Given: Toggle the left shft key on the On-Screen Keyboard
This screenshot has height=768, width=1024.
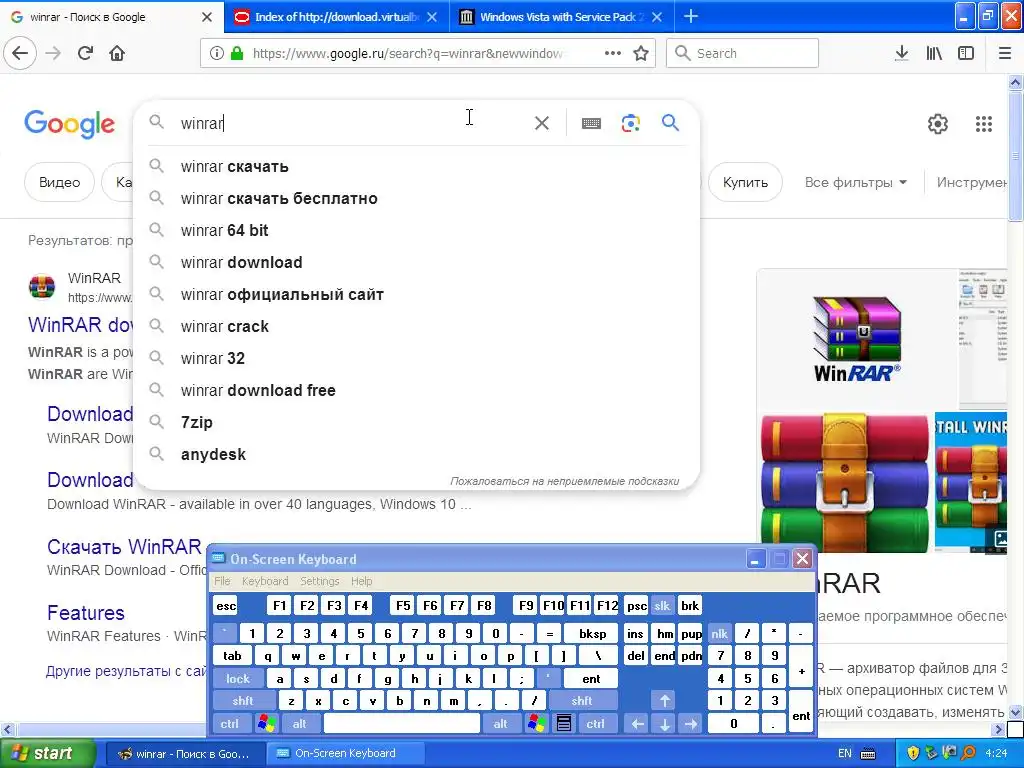Looking at the screenshot, I should 244,701.
